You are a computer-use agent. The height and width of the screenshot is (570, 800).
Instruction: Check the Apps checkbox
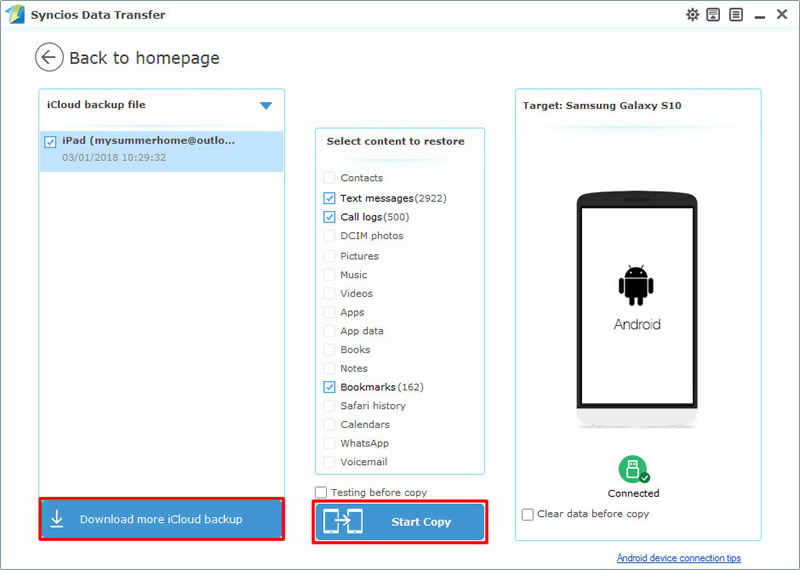[329, 312]
